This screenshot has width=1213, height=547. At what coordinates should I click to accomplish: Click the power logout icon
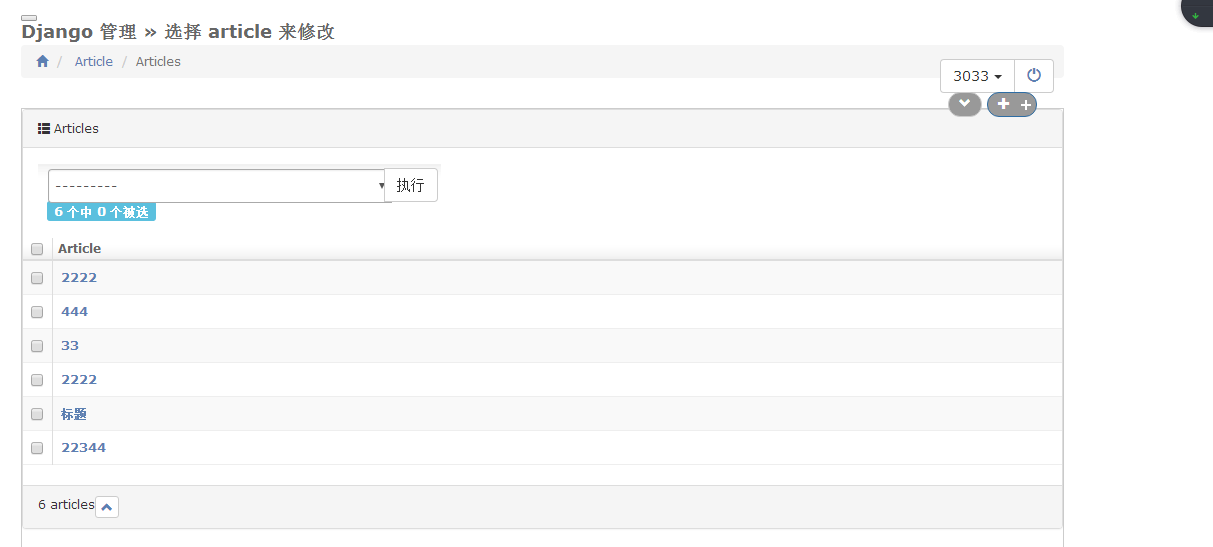1034,76
